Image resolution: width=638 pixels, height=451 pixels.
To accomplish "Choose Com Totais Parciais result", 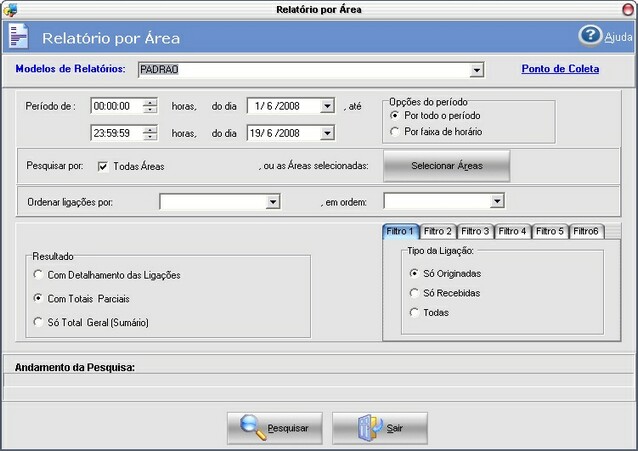I will 38,298.
